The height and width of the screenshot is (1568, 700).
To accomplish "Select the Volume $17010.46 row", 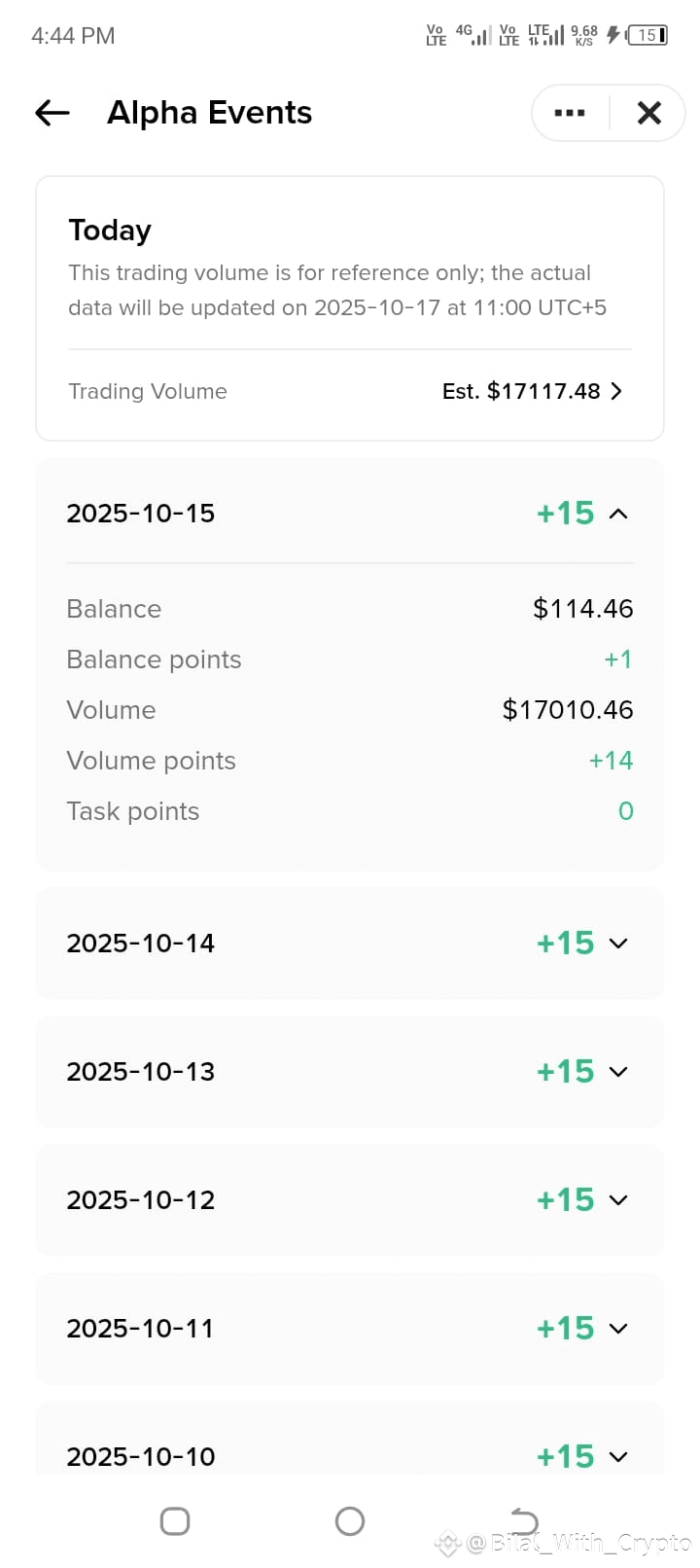I will tap(350, 710).
